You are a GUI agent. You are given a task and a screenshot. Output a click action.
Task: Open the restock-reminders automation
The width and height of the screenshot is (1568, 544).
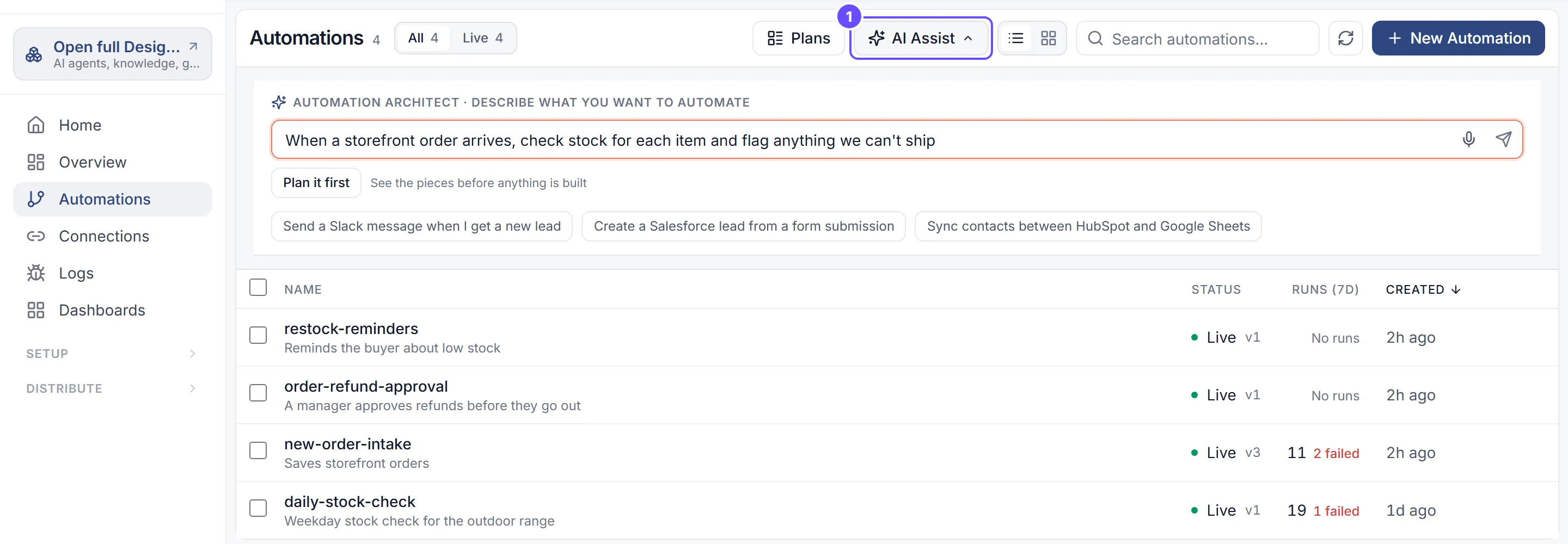(351, 329)
